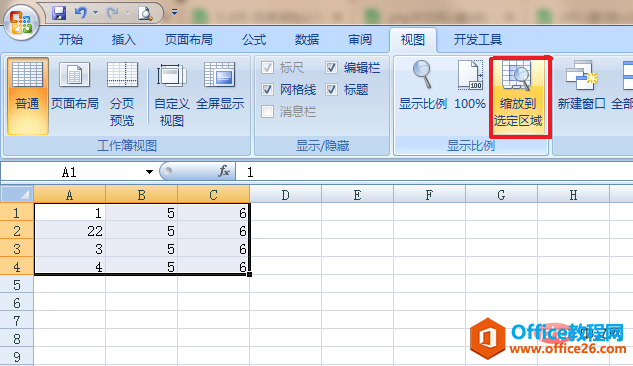633x366 pixels.
Task: Click cell C2 containing 6
Action: [x=214, y=230]
